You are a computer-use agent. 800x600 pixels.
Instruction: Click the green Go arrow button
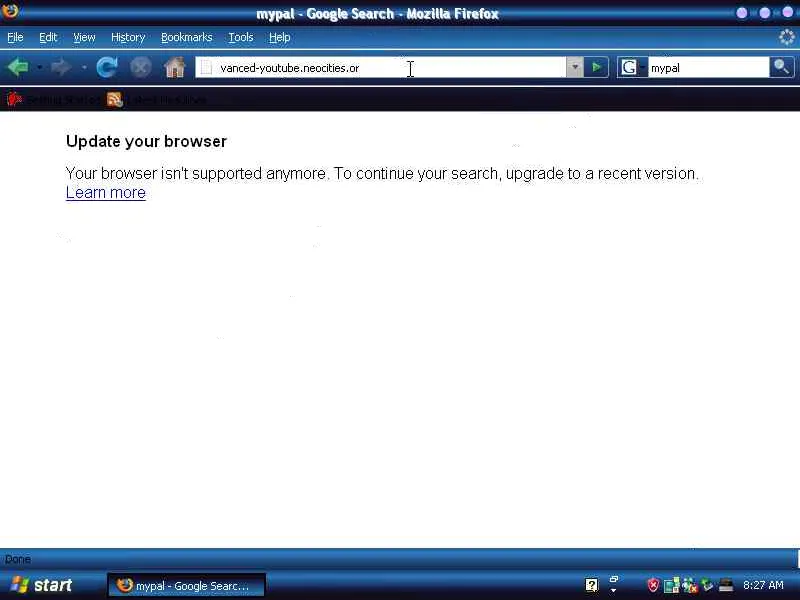point(596,67)
